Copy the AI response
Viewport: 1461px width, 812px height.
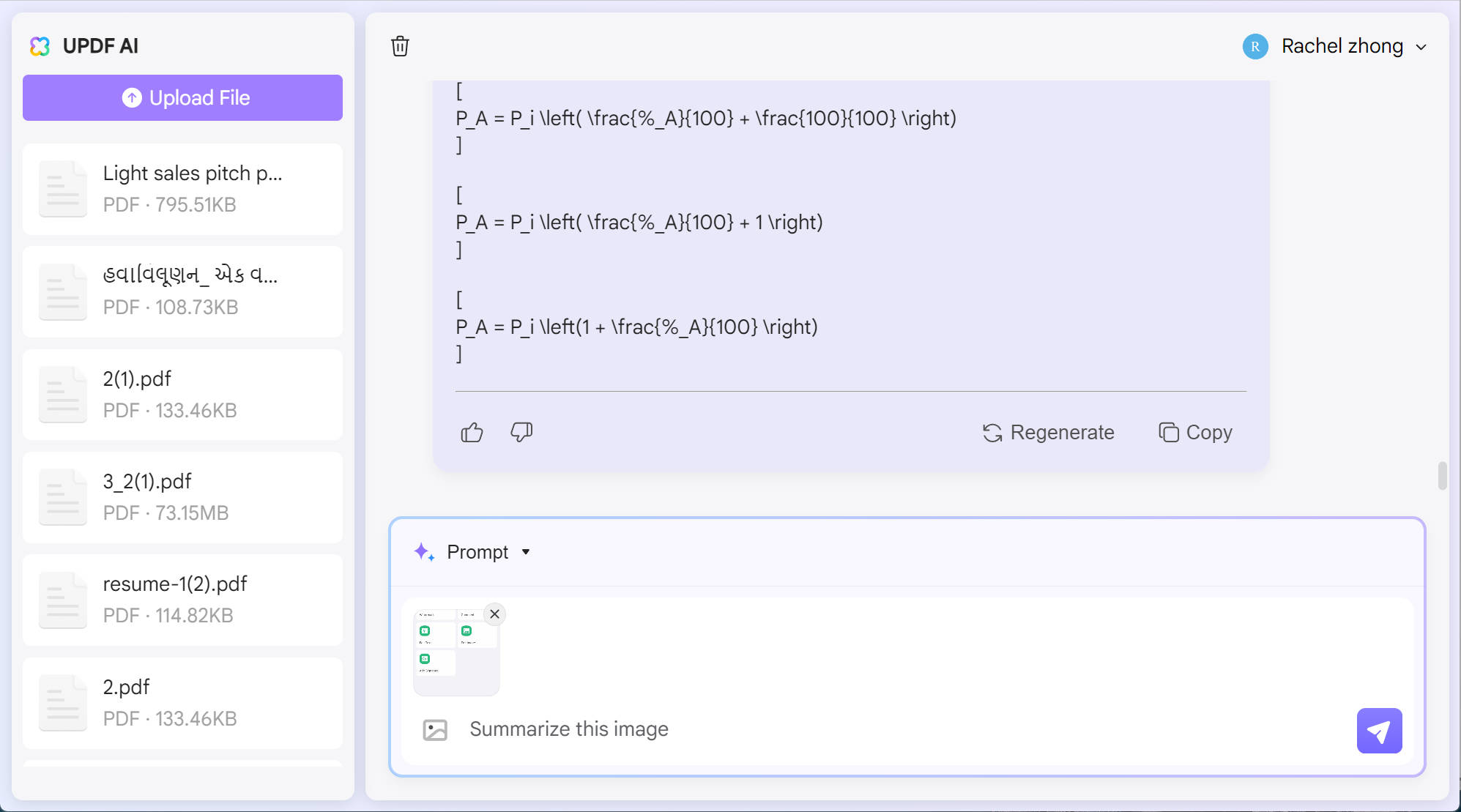point(1195,433)
